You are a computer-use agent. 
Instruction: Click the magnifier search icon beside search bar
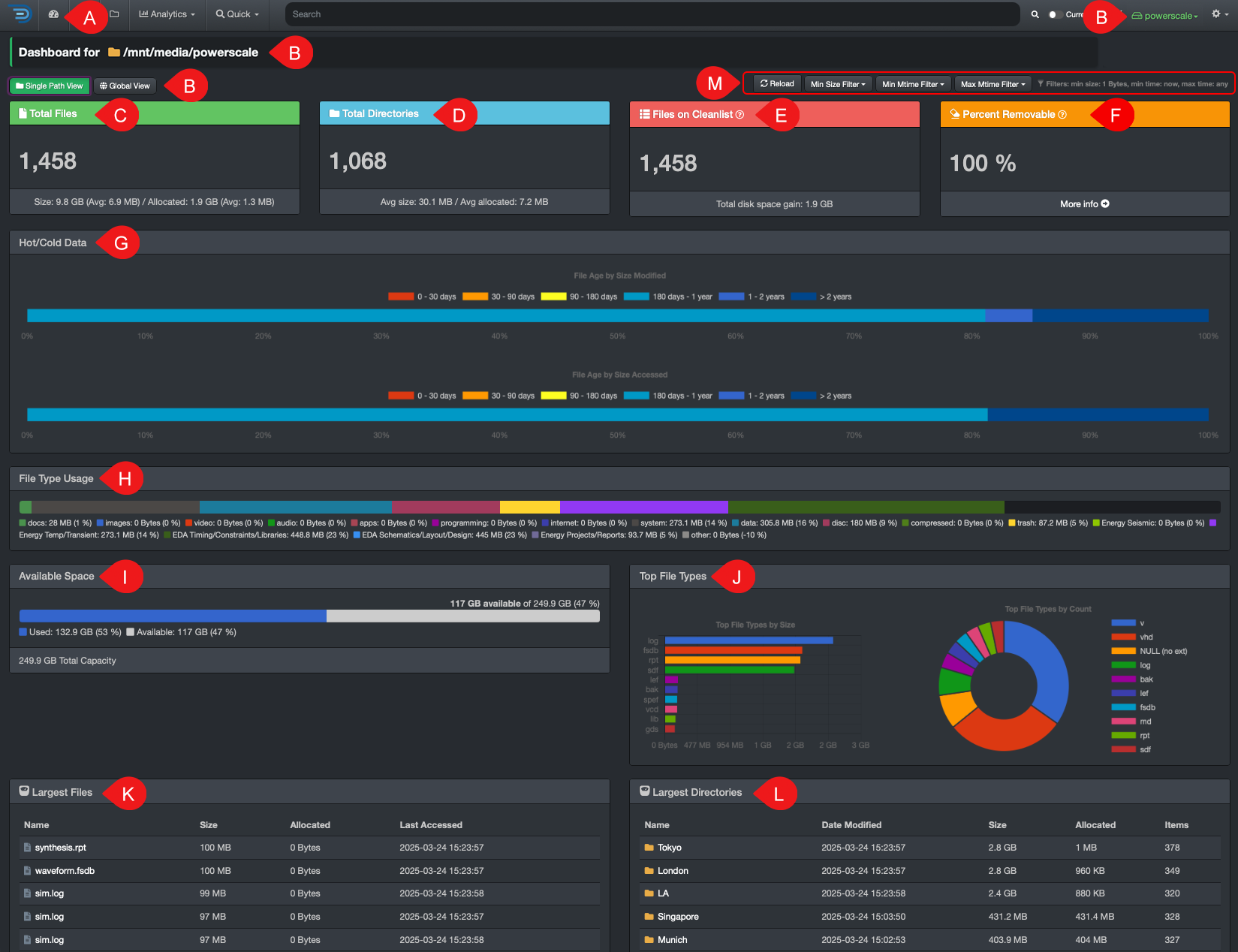[x=1035, y=14]
